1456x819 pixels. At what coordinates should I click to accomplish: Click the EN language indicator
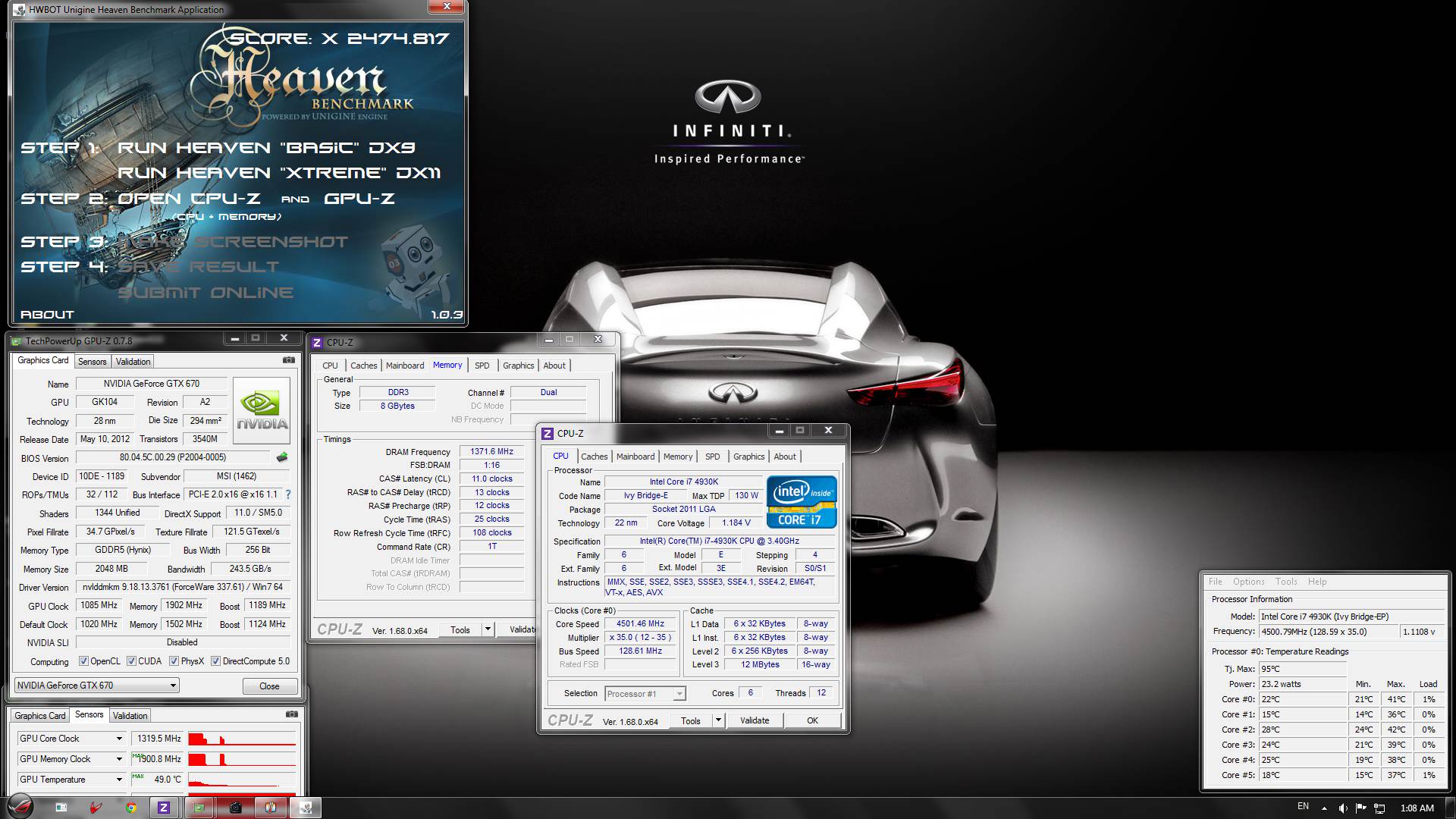pos(1303,806)
